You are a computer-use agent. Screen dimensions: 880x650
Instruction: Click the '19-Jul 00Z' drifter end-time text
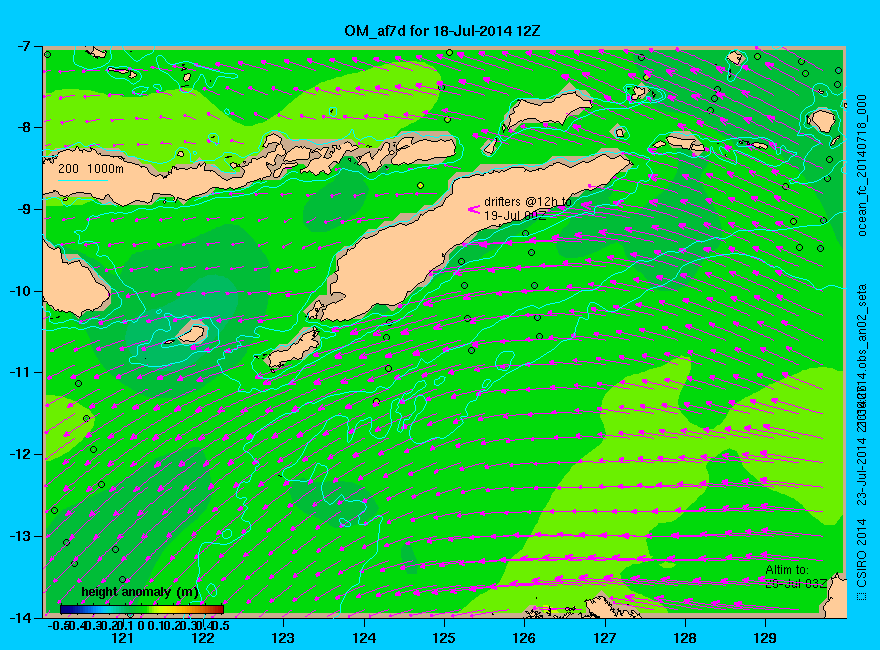point(515,216)
